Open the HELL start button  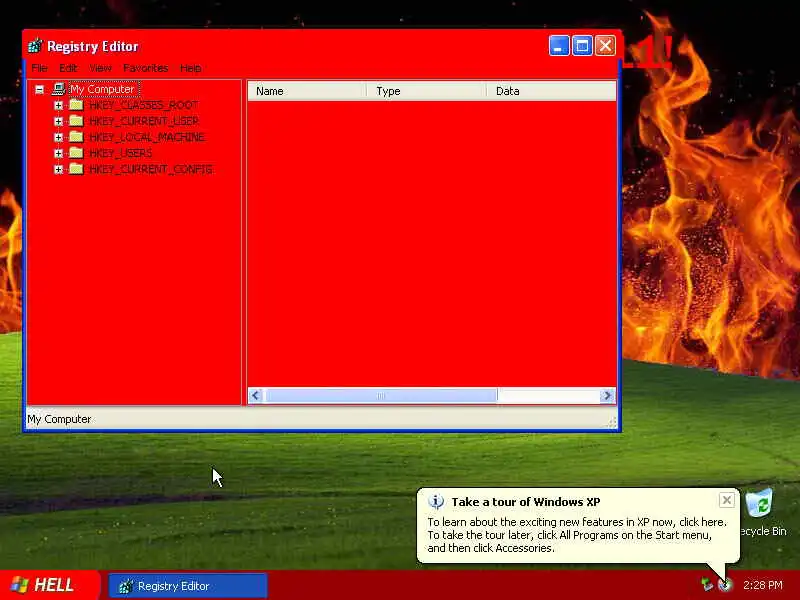tap(49, 585)
